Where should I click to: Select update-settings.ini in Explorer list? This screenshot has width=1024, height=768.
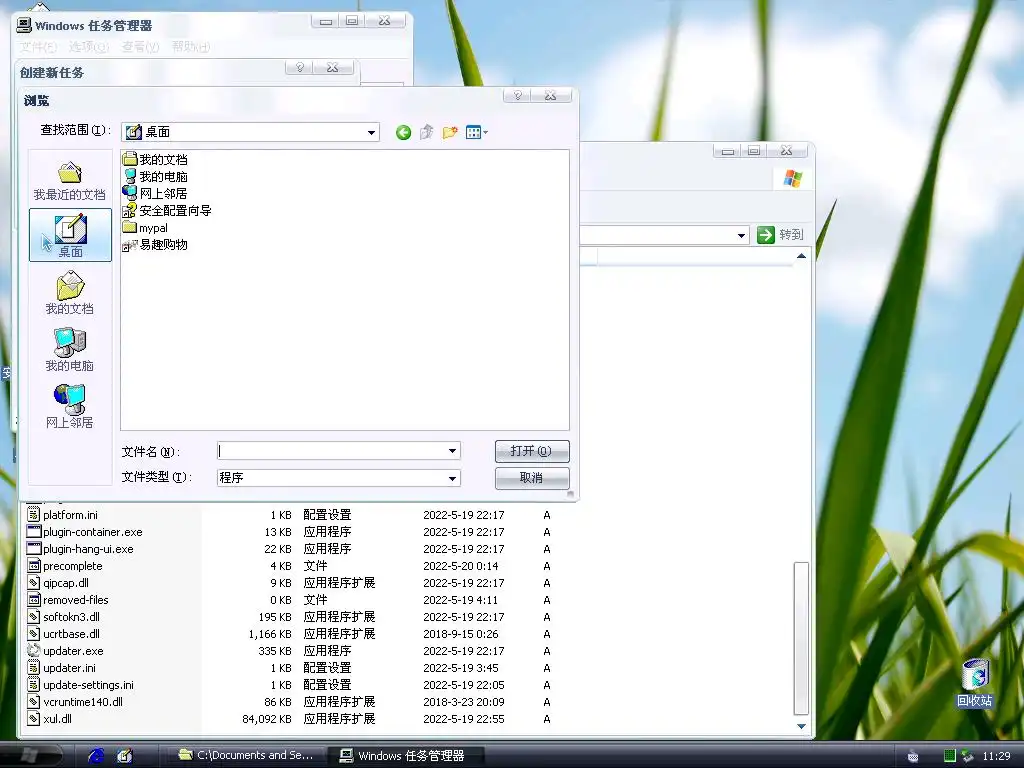coord(80,684)
